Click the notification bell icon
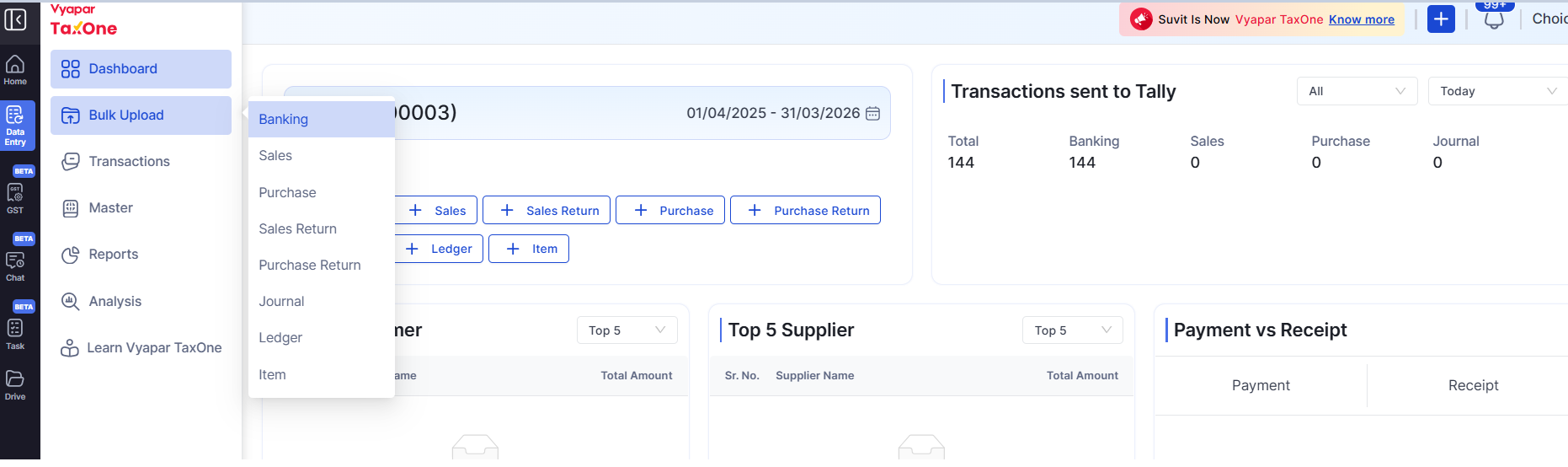1568x467 pixels. [x=1494, y=20]
